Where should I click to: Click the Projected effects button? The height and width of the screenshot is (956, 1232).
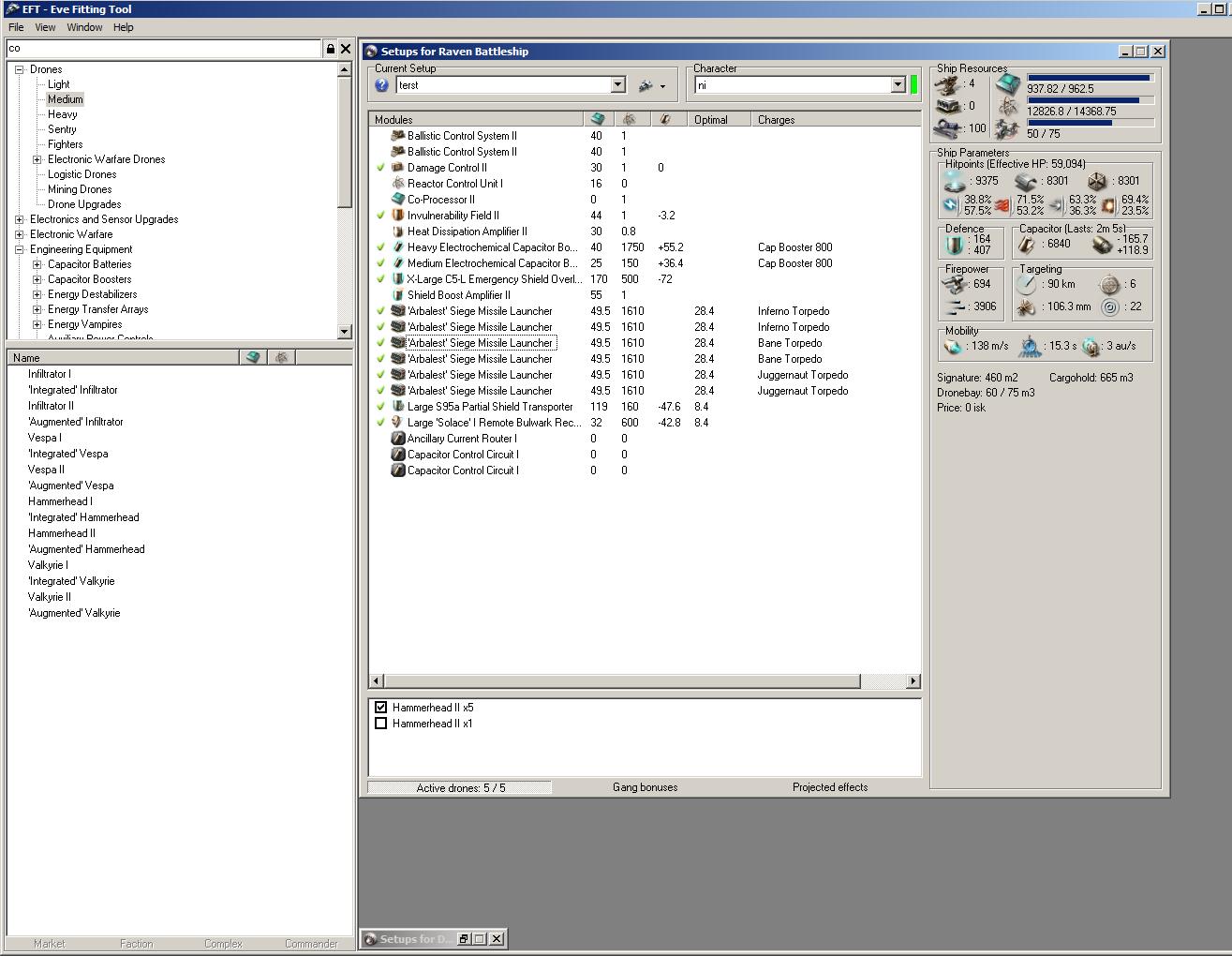click(830, 787)
